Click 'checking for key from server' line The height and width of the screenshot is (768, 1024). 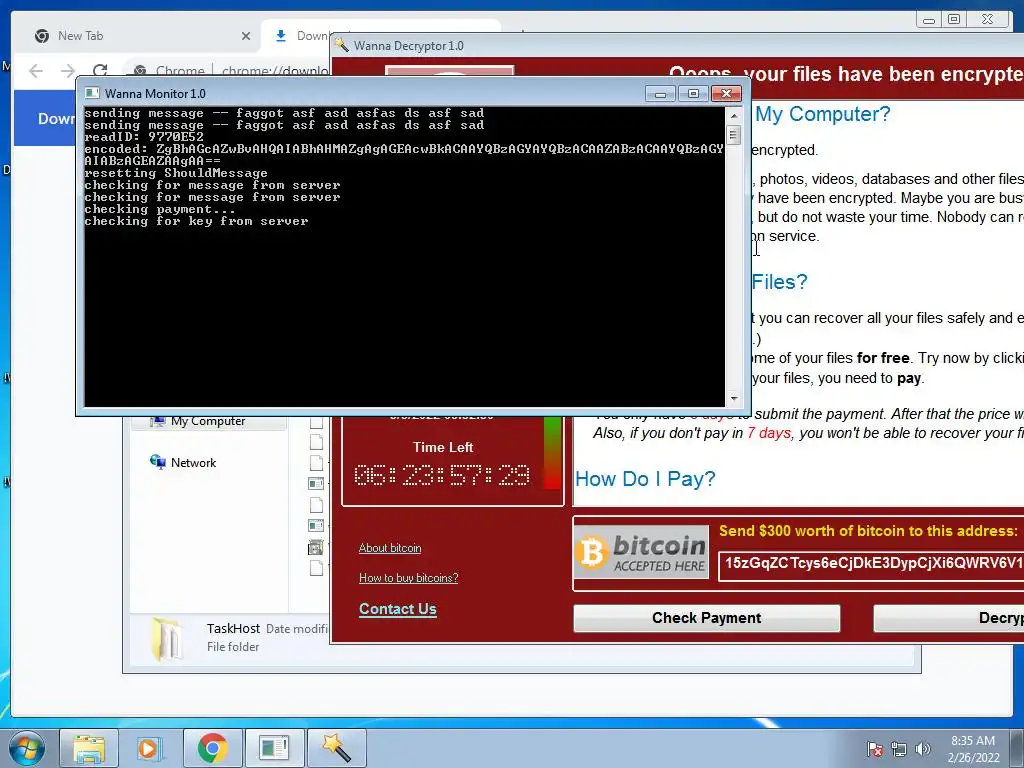click(196, 221)
